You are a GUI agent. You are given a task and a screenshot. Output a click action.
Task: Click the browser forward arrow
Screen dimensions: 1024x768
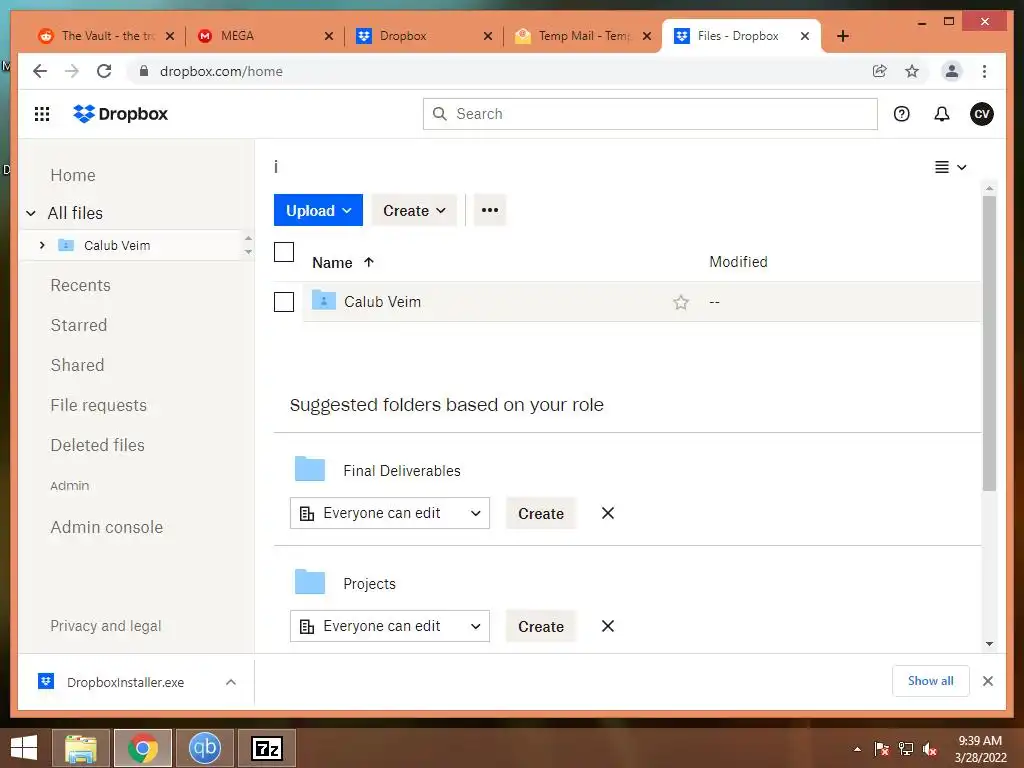tap(72, 71)
